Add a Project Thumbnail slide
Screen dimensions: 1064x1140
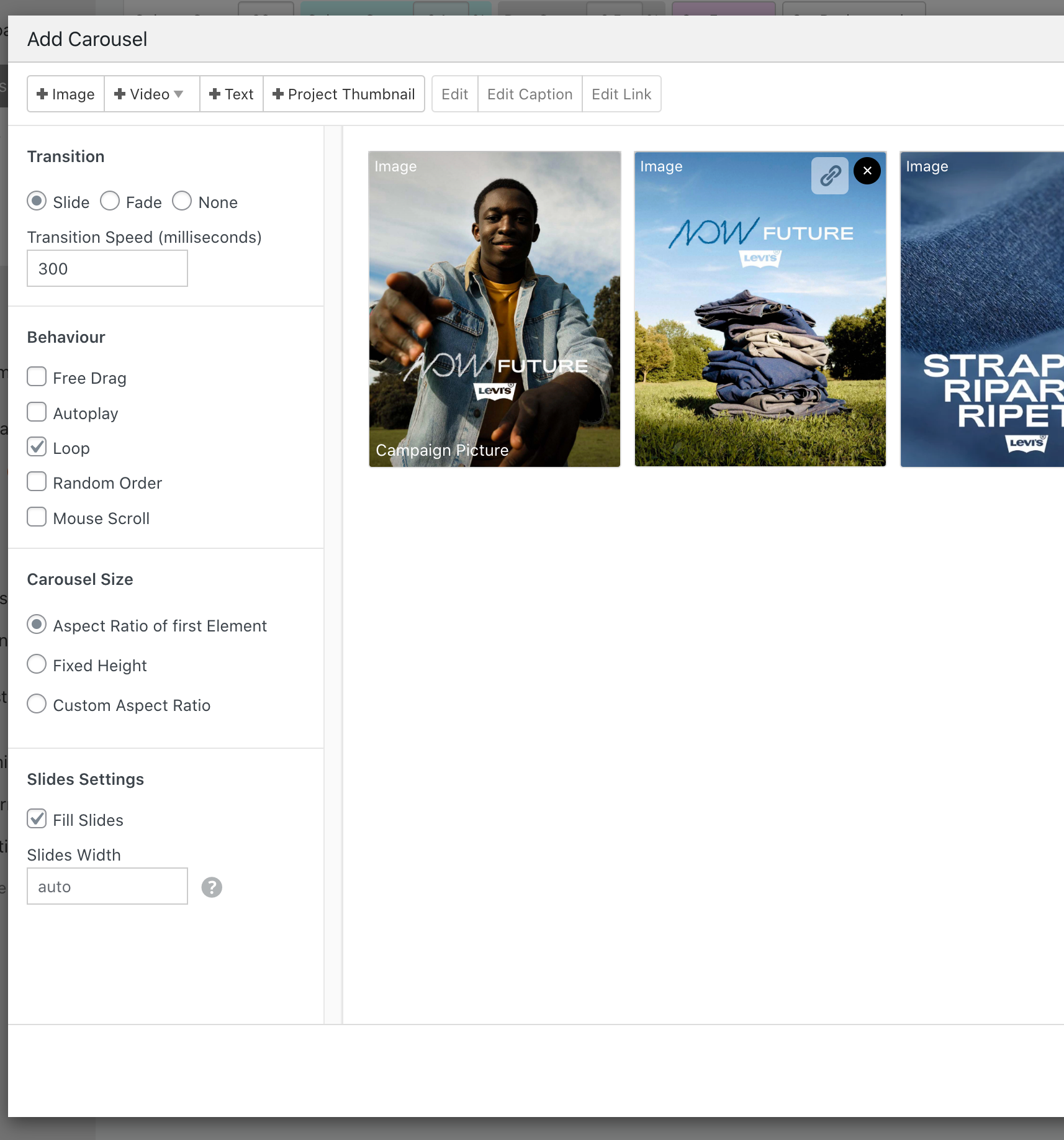pyautogui.click(x=344, y=94)
